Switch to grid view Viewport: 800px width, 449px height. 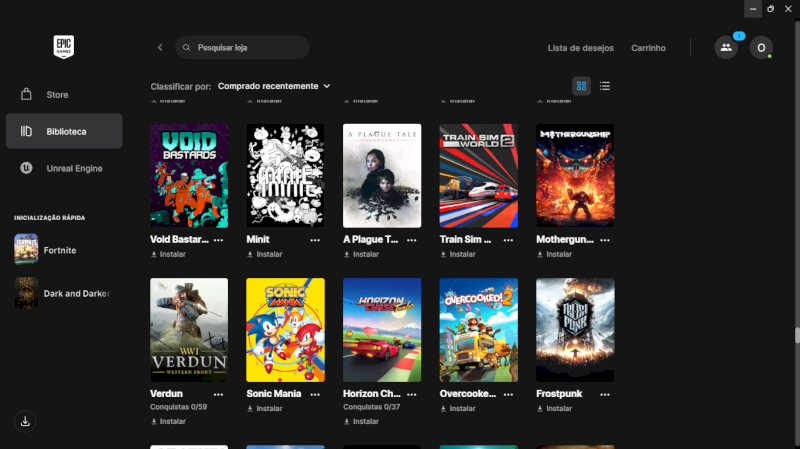pyautogui.click(x=581, y=86)
